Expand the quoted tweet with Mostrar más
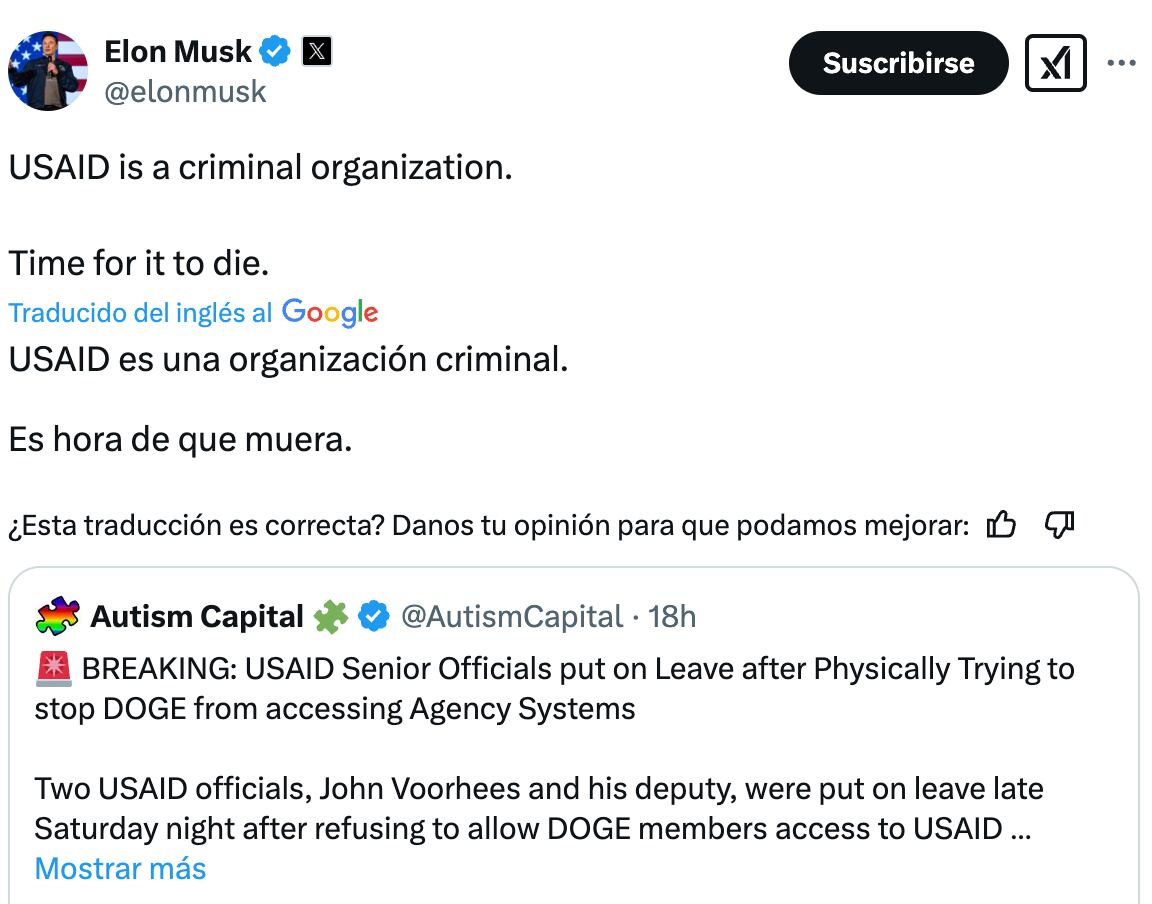 (119, 868)
